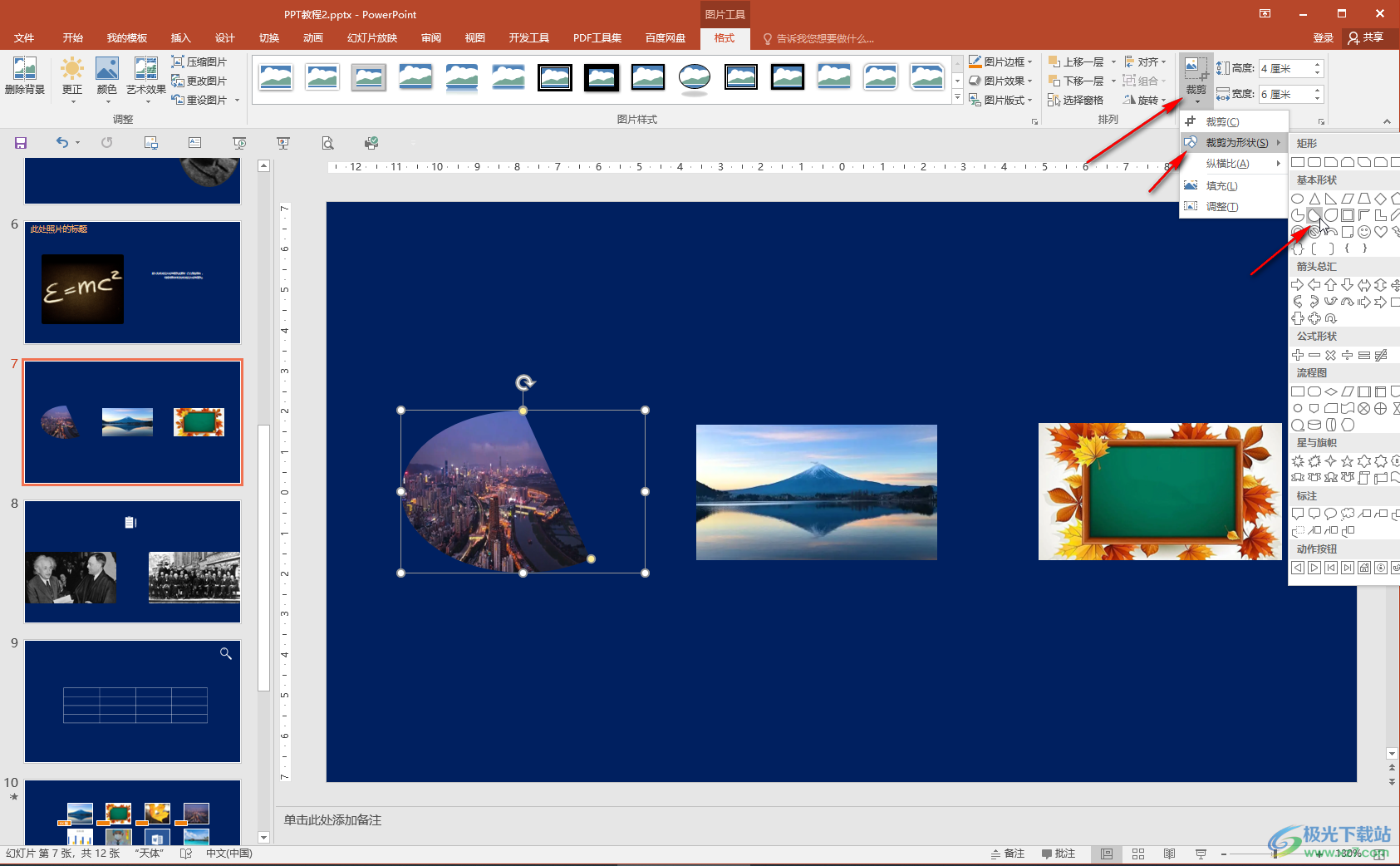Click Send Backward (下移一层)
The height and width of the screenshot is (866, 1400).
1076,81
